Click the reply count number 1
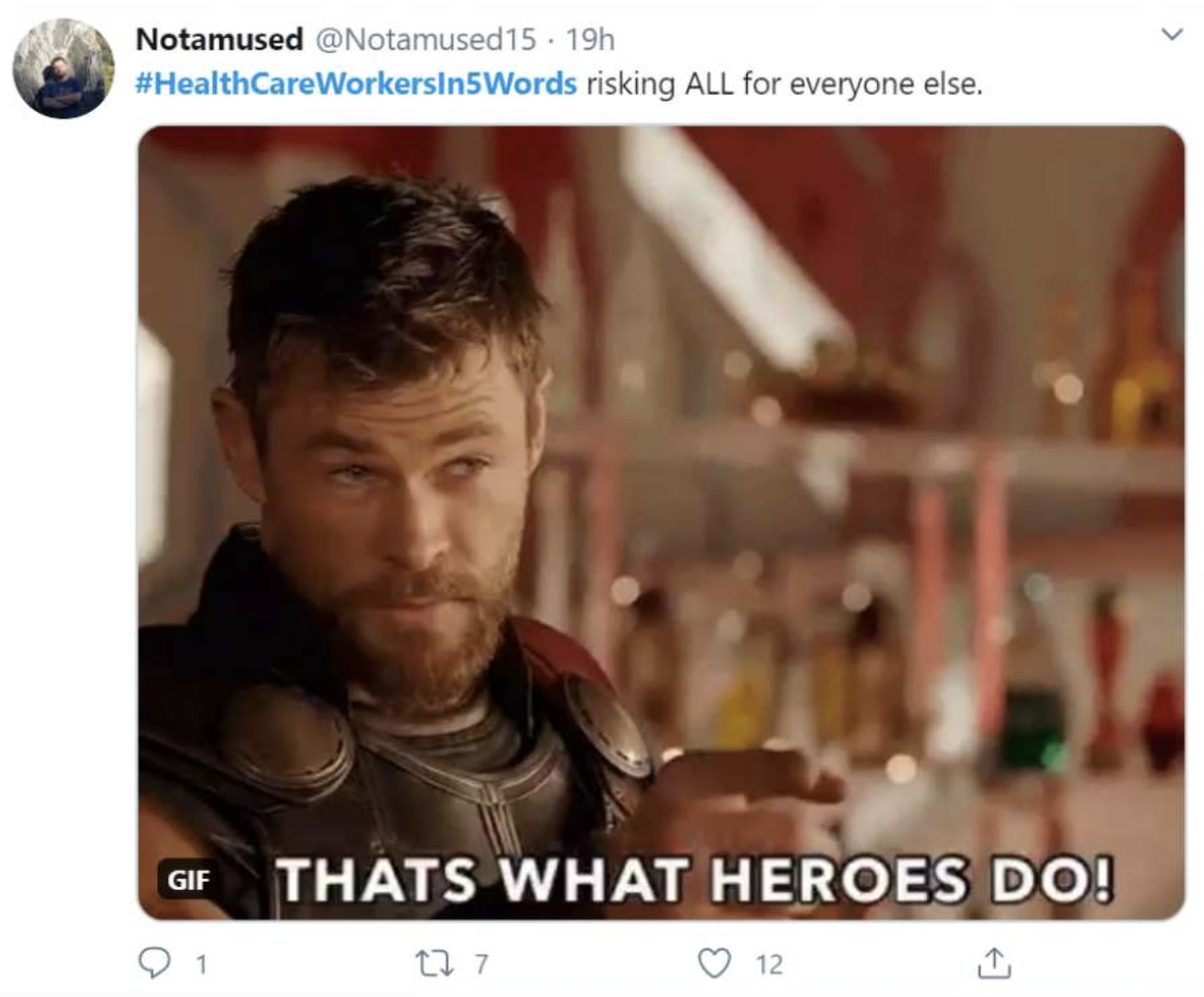The image size is (1204, 997). 202,963
